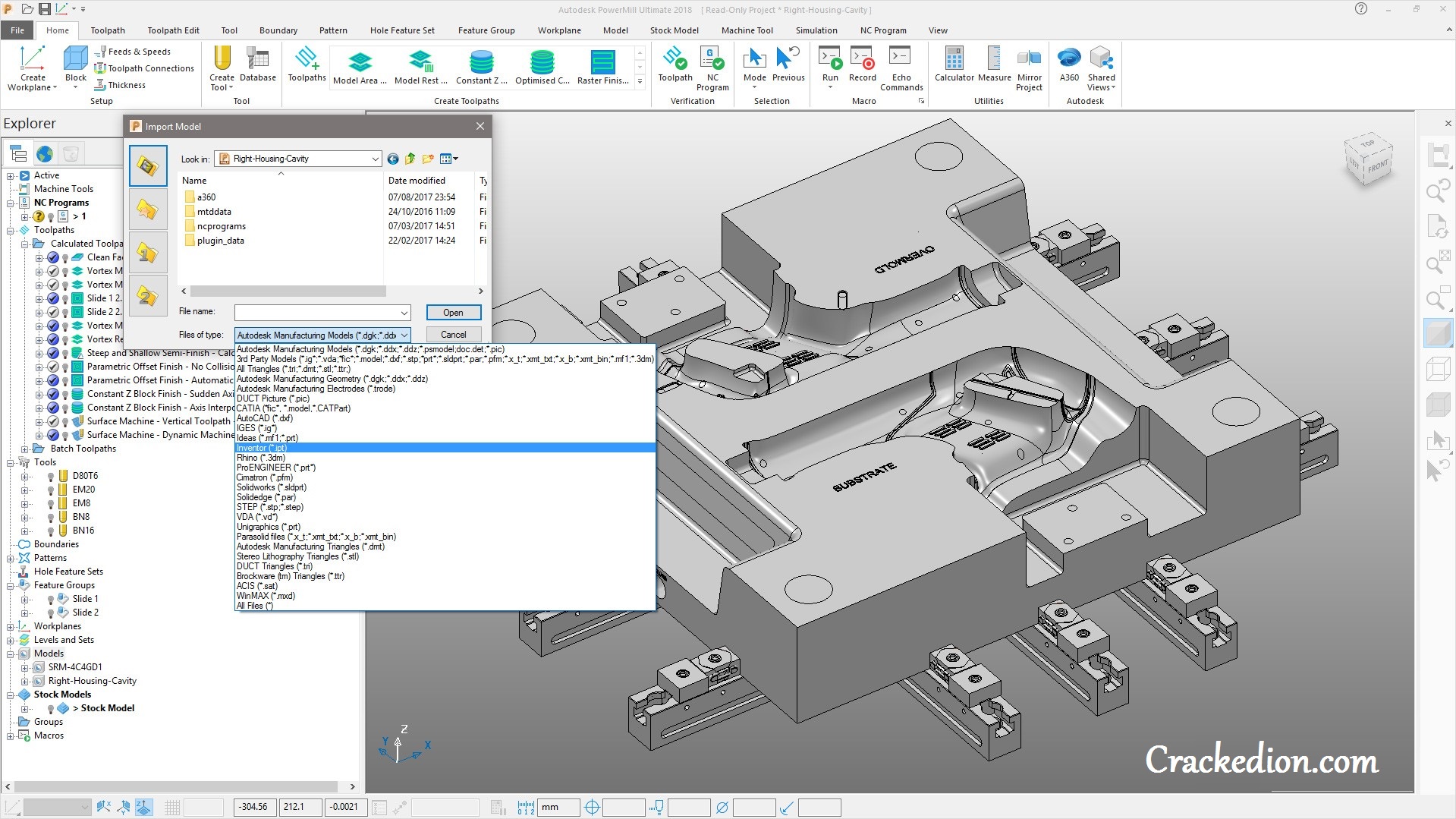The image size is (1456, 819).
Task: Toggle lightbulb on NC Program 1
Action: [51, 217]
